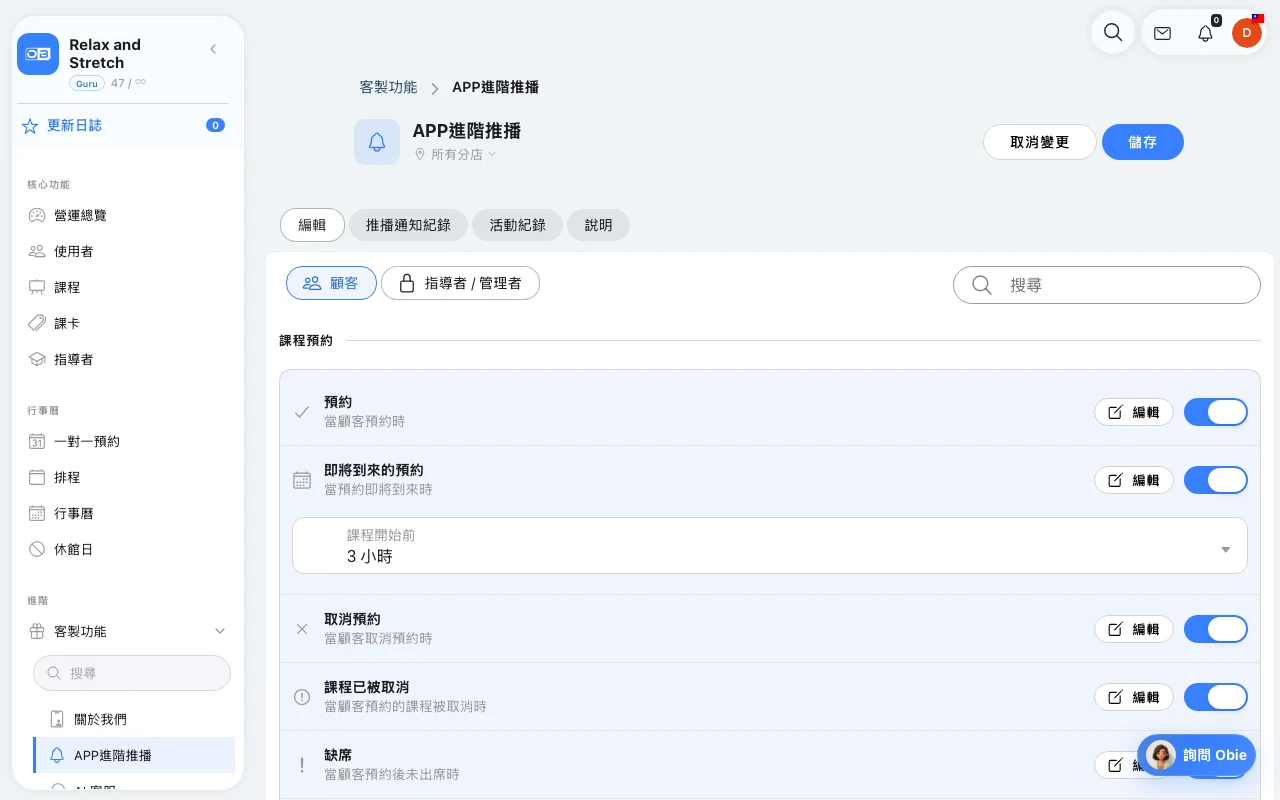The image size is (1280, 800).
Task: Click the D user avatar
Action: tap(1246, 33)
